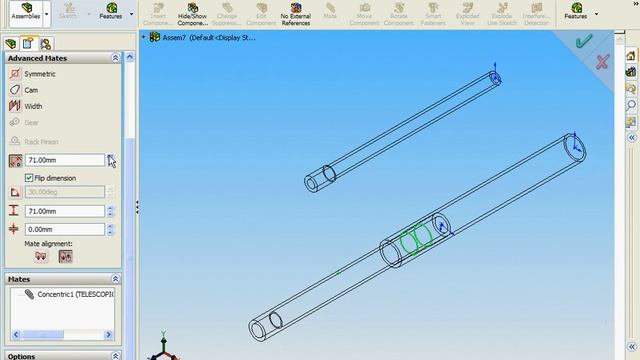The width and height of the screenshot is (640, 360).
Task: Select the Symmetric mate icon
Action: [15, 74]
